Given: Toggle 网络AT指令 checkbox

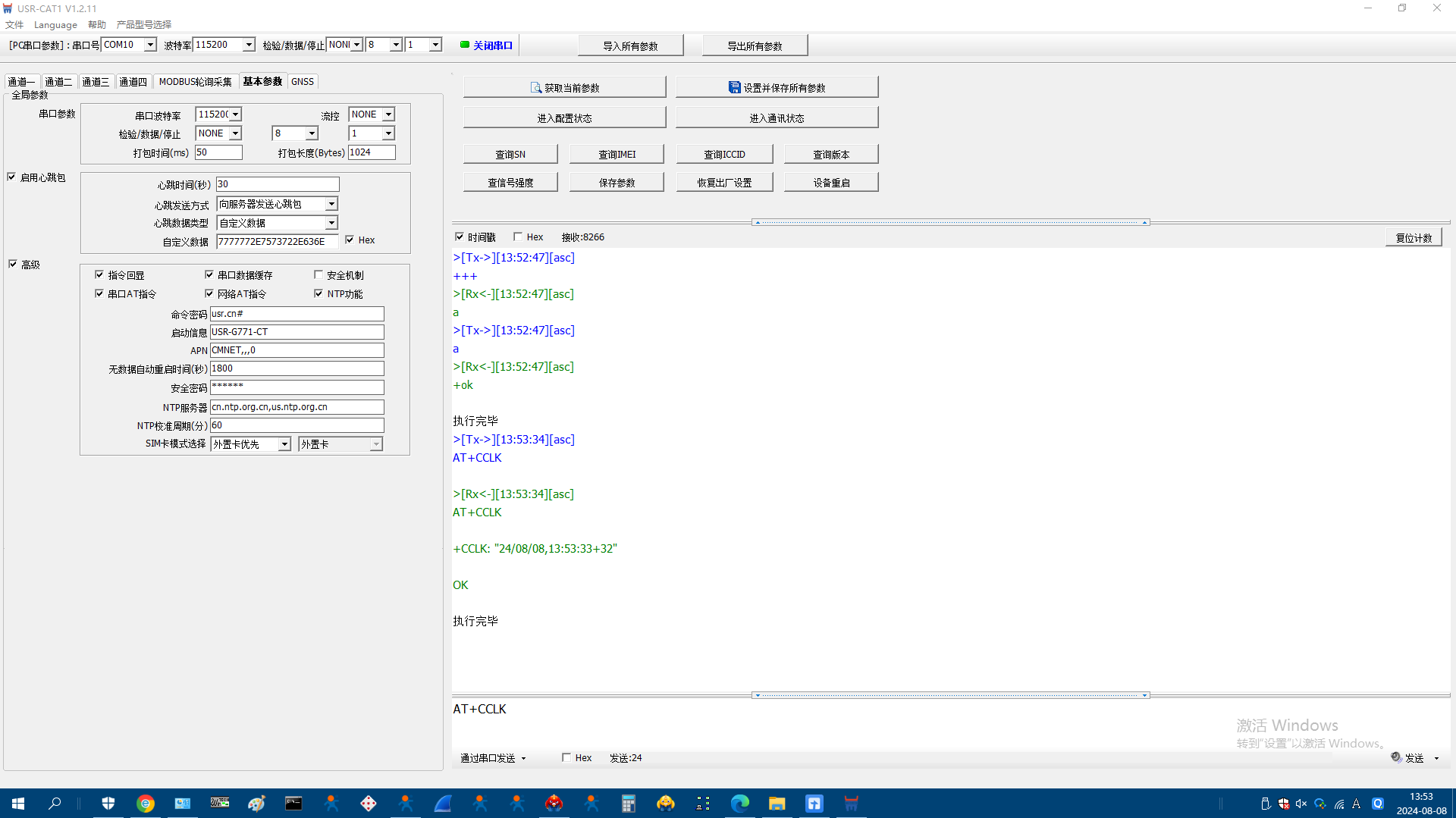Looking at the screenshot, I should click(209, 293).
